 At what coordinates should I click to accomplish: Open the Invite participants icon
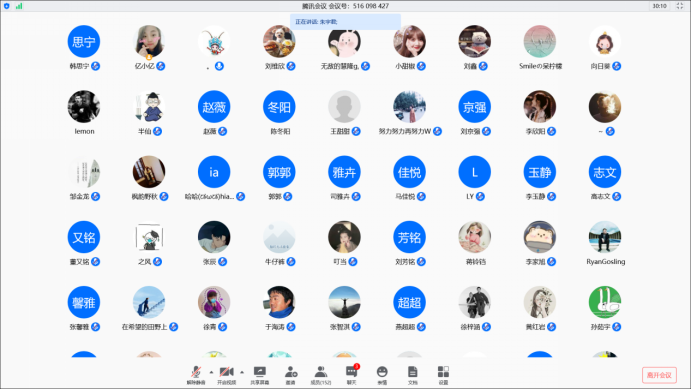[x=290, y=374]
